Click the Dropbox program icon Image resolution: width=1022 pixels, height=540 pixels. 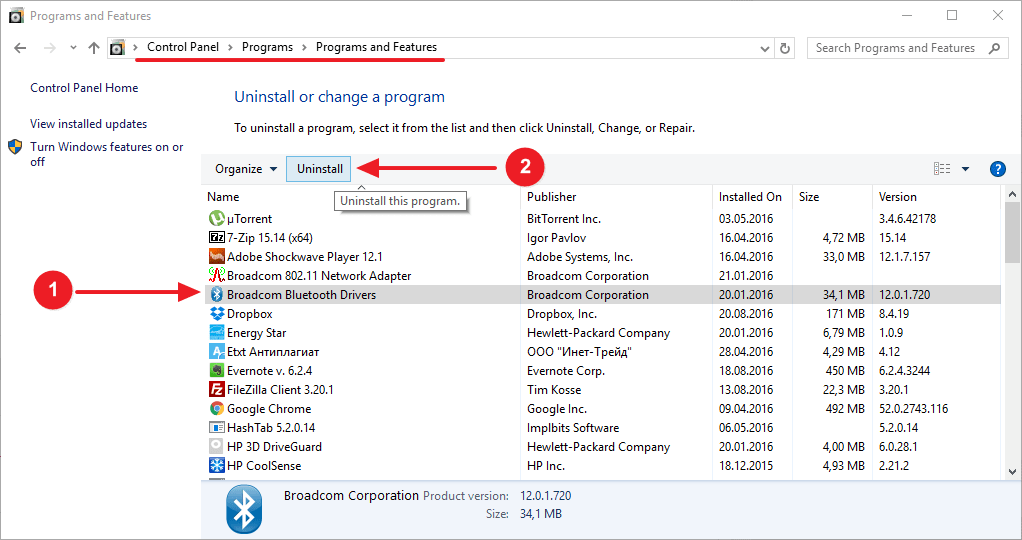tap(216, 313)
